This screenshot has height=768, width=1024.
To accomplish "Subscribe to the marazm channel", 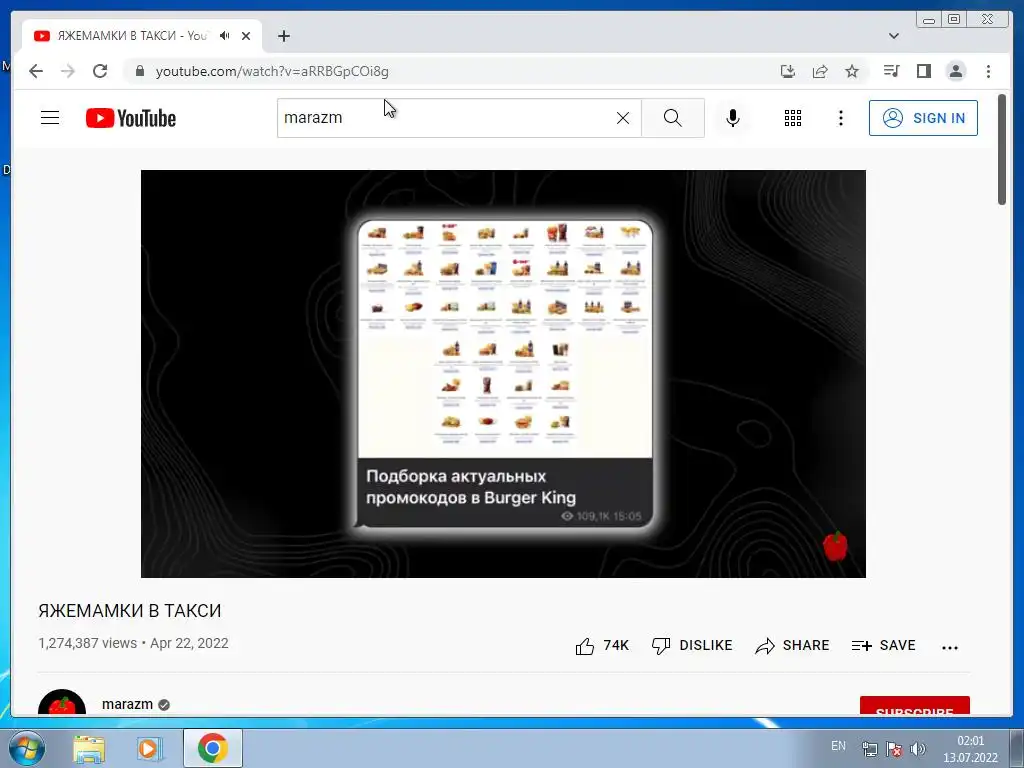I will (914, 707).
